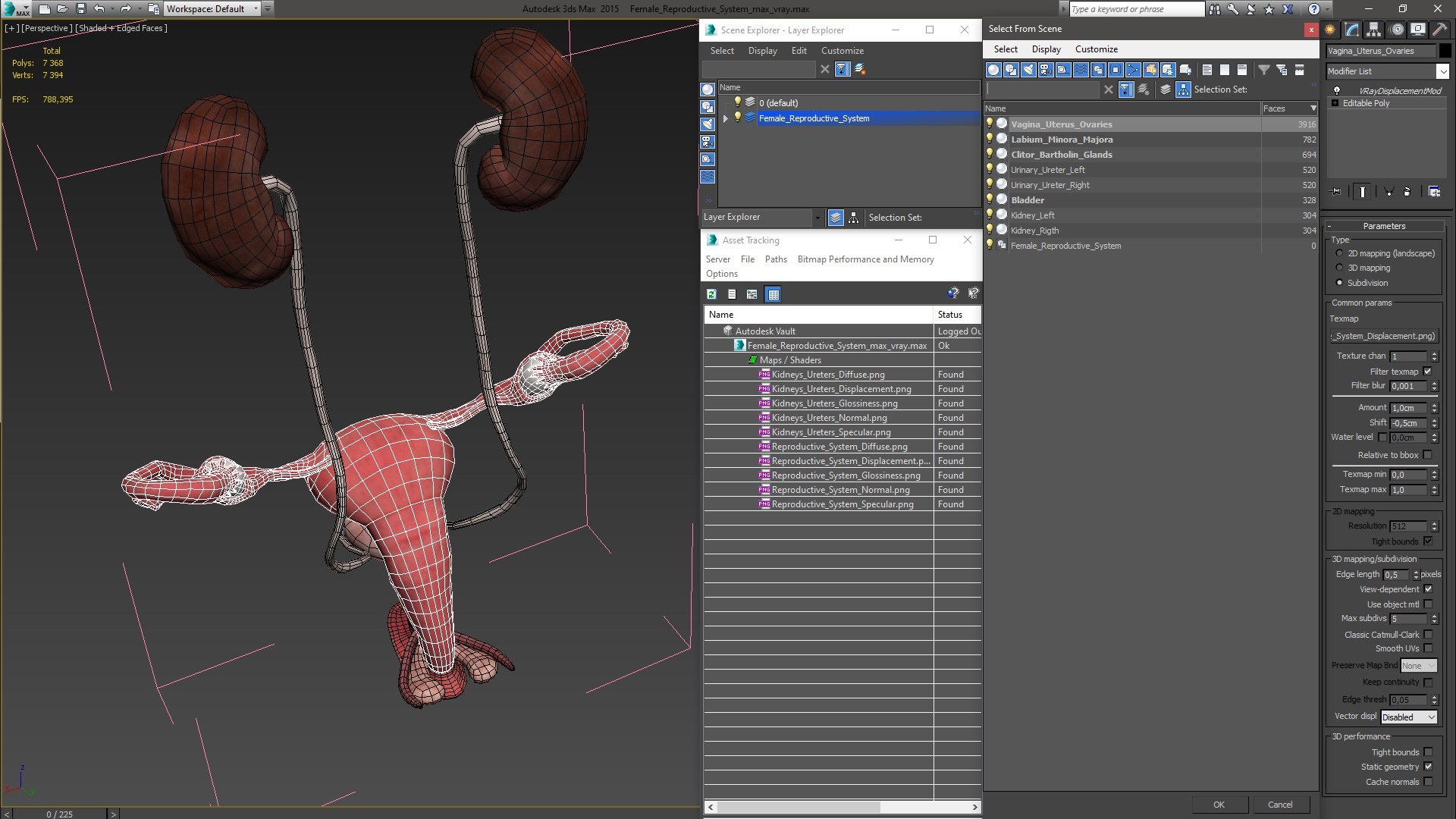The height and width of the screenshot is (819, 1456).
Task: Open the Create command panel tab
Action: tap(1330, 30)
